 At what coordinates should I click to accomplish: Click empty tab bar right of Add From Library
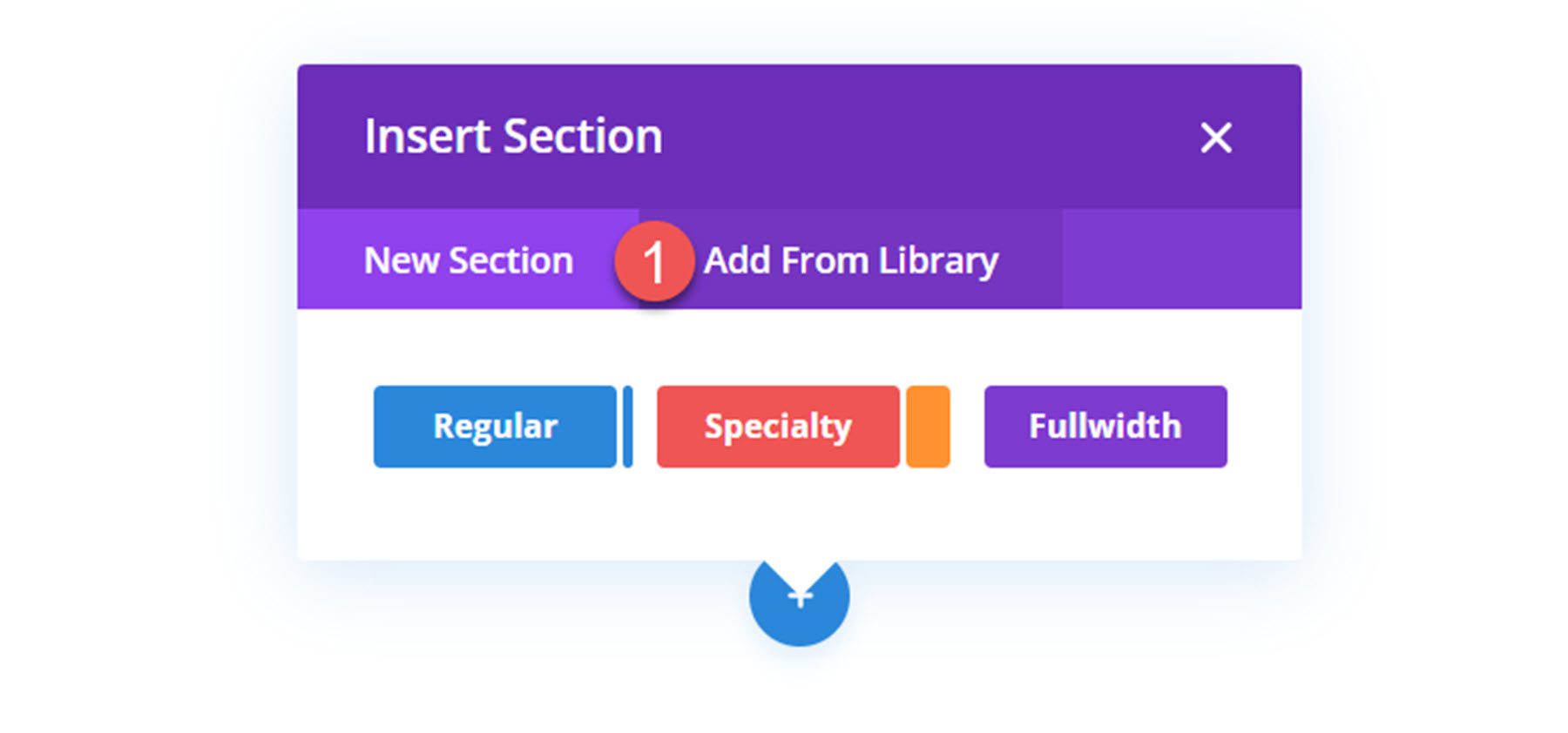[1180, 259]
